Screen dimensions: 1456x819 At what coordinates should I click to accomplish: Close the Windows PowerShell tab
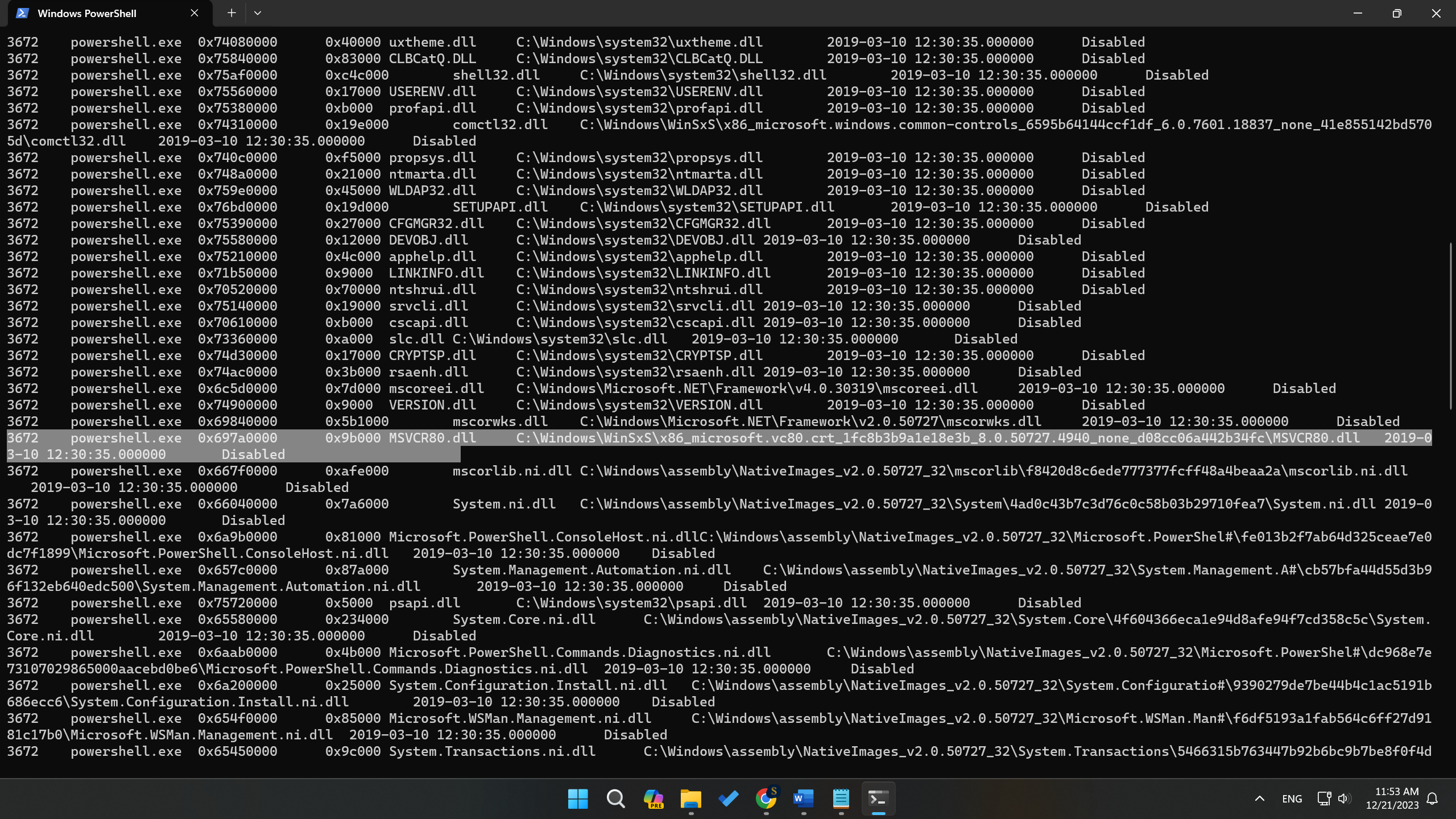[x=195, y=13]
